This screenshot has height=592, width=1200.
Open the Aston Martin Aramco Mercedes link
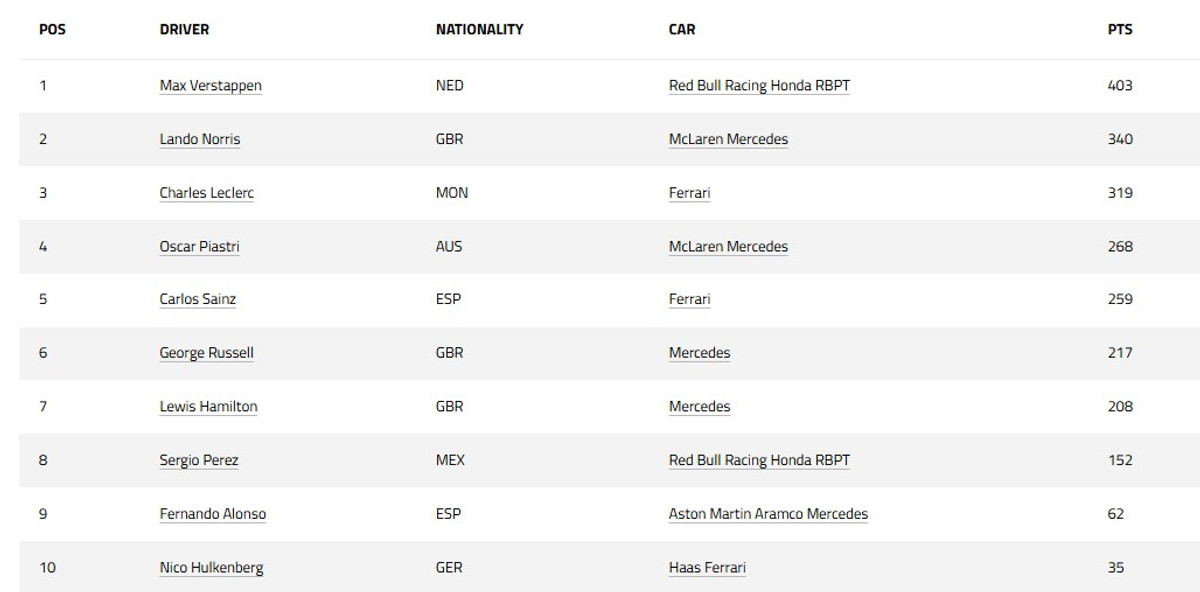768,514
